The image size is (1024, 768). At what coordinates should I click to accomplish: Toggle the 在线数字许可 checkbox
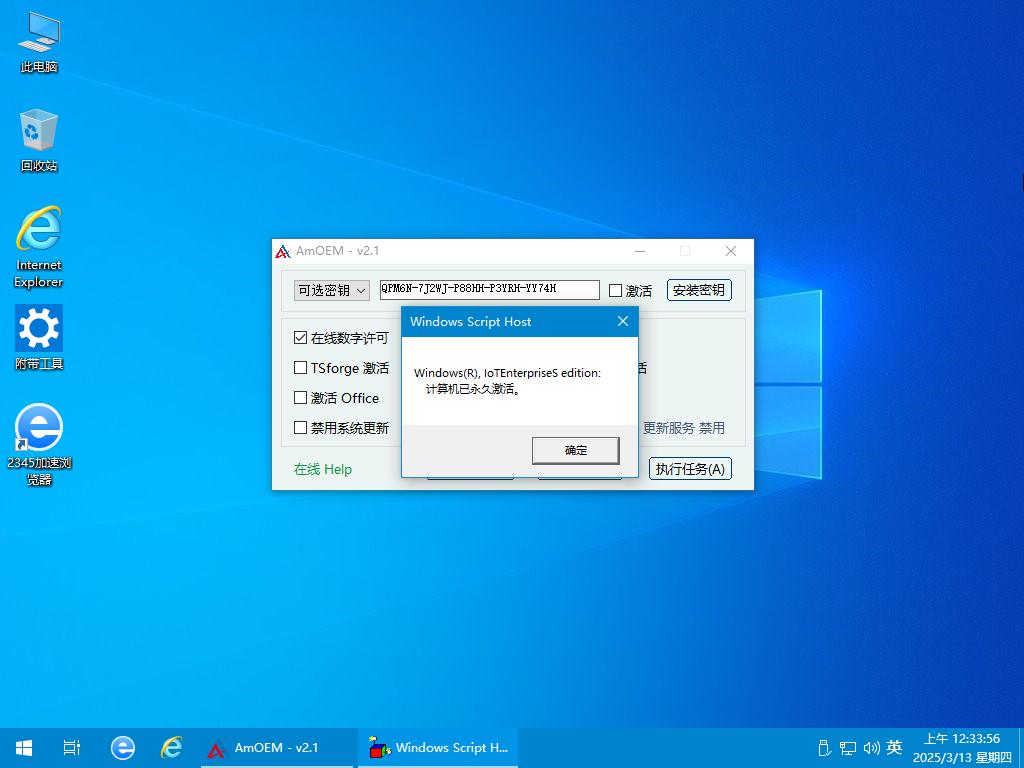point(300,338)
